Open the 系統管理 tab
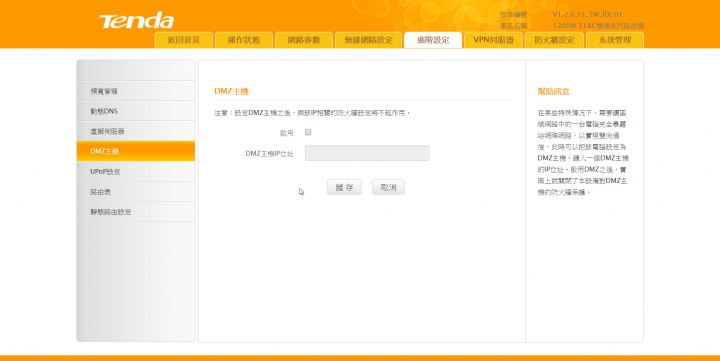This screenshot has height=361, width=720. 615,40
